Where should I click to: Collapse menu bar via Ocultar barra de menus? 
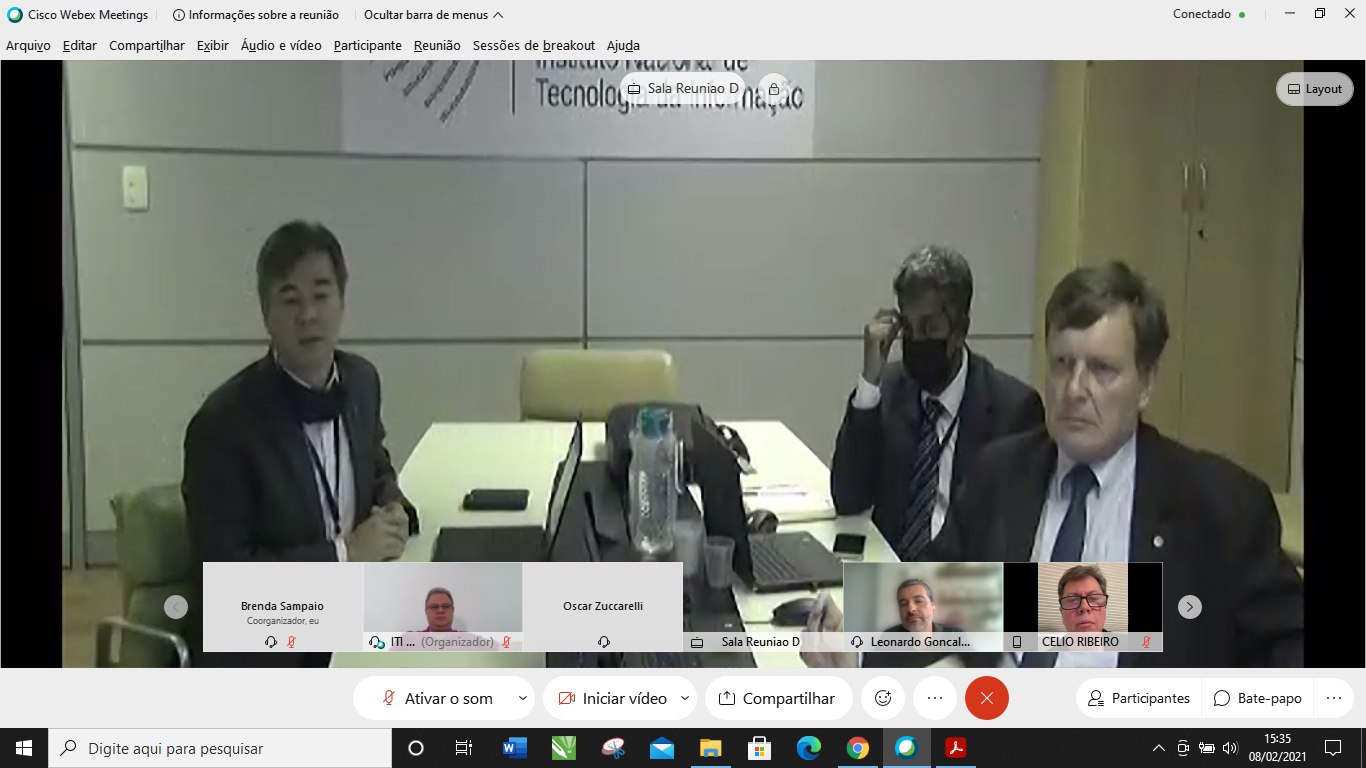[433, 15]
